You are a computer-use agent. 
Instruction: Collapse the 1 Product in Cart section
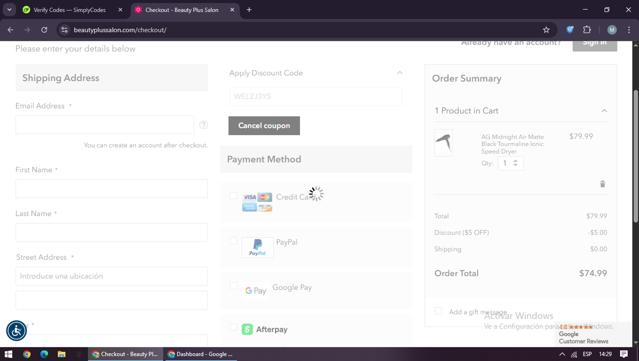tap(604, 111)
